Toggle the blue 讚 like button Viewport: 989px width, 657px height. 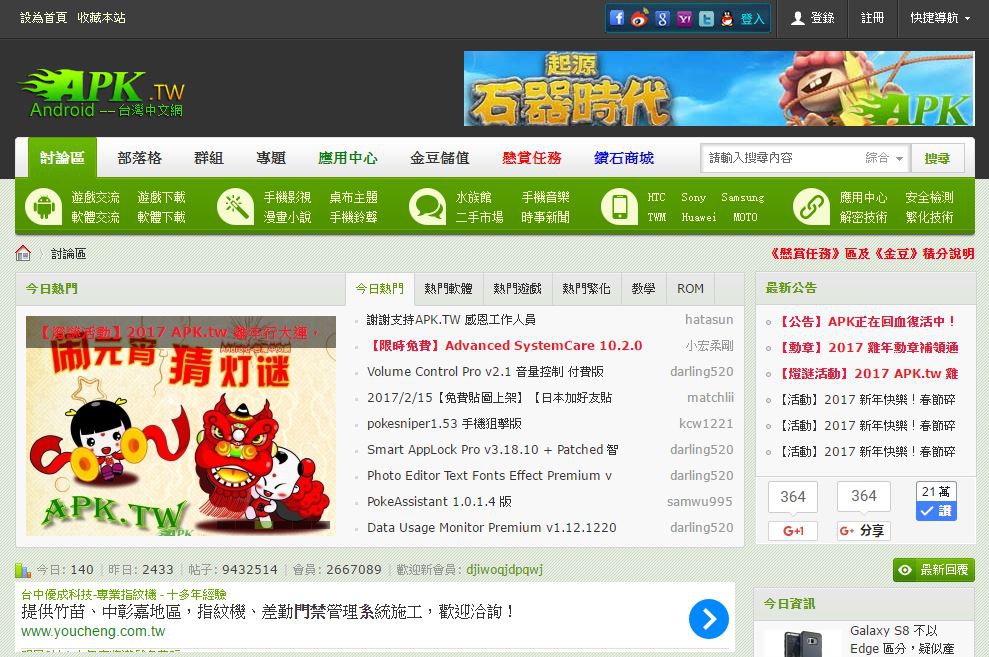tap(936, 510)
